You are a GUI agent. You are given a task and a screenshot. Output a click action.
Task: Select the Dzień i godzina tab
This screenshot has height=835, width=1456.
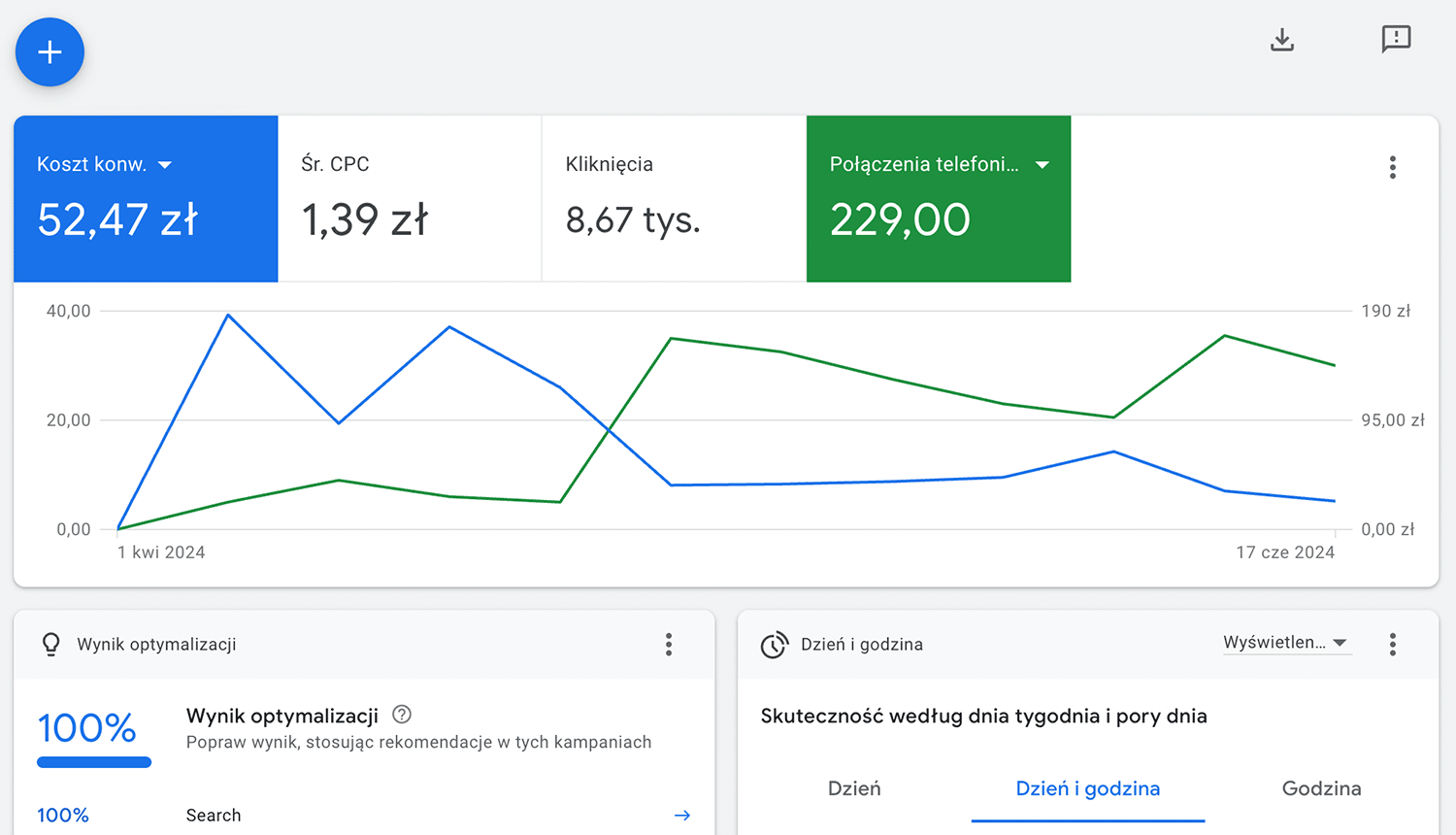[x=1087, y=788]
